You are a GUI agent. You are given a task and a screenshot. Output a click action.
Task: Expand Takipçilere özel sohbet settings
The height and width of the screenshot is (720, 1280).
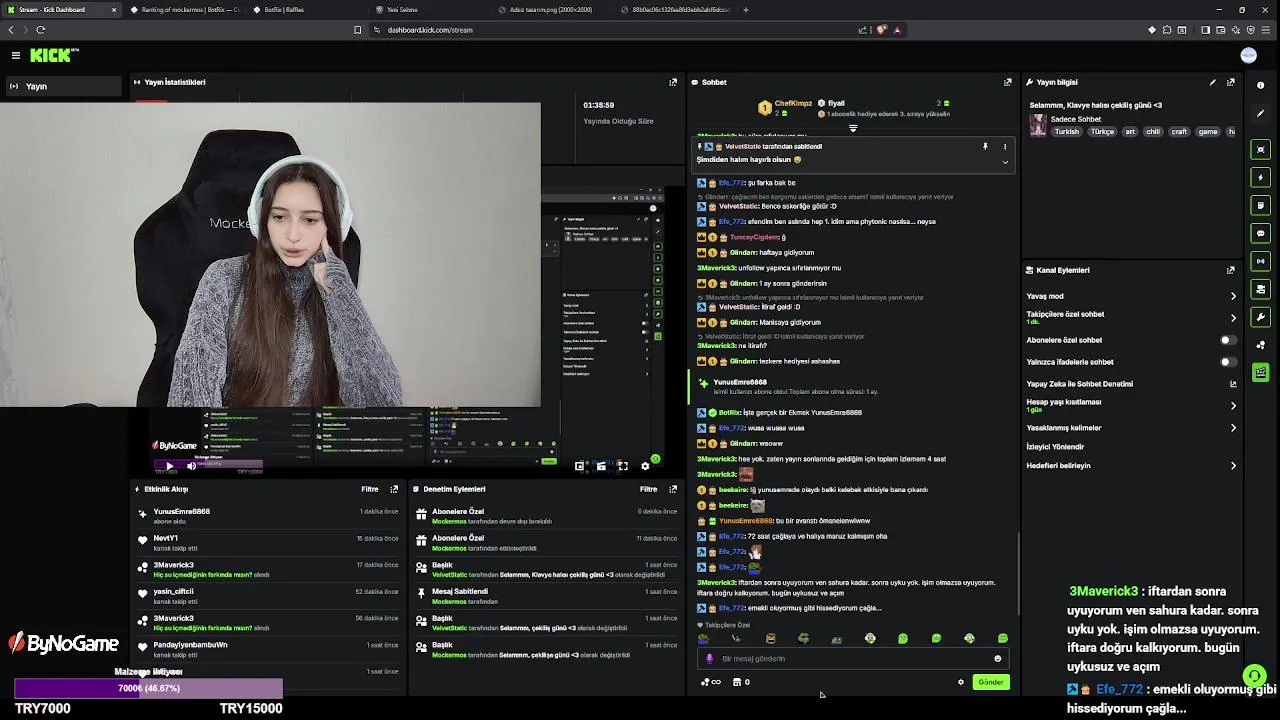[x=1233, y=318]
